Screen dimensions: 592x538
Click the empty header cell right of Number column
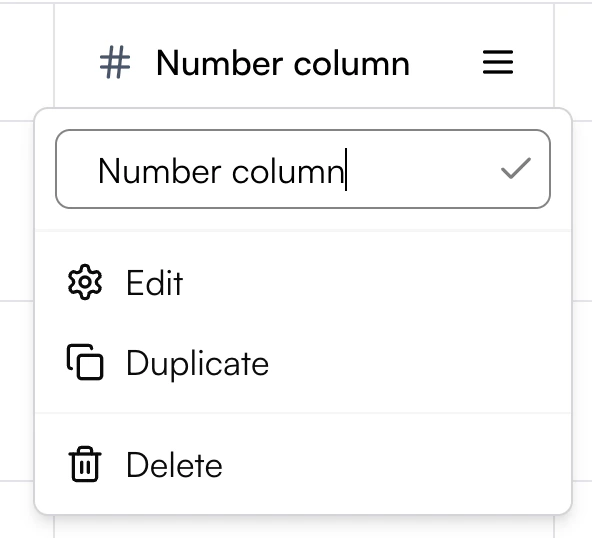coord(573,62)
